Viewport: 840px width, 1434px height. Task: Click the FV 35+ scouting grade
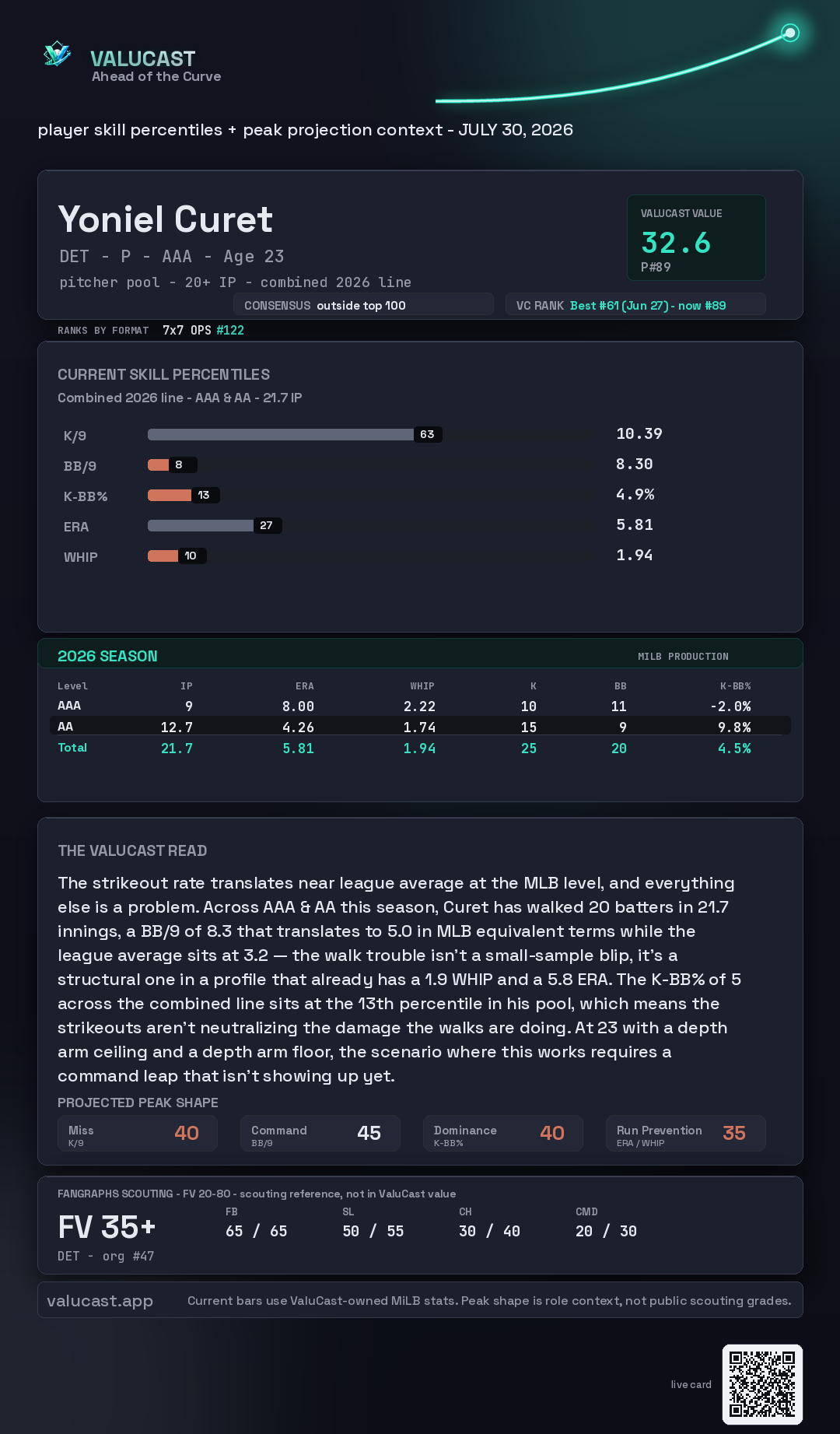[x=107, y=1227]
